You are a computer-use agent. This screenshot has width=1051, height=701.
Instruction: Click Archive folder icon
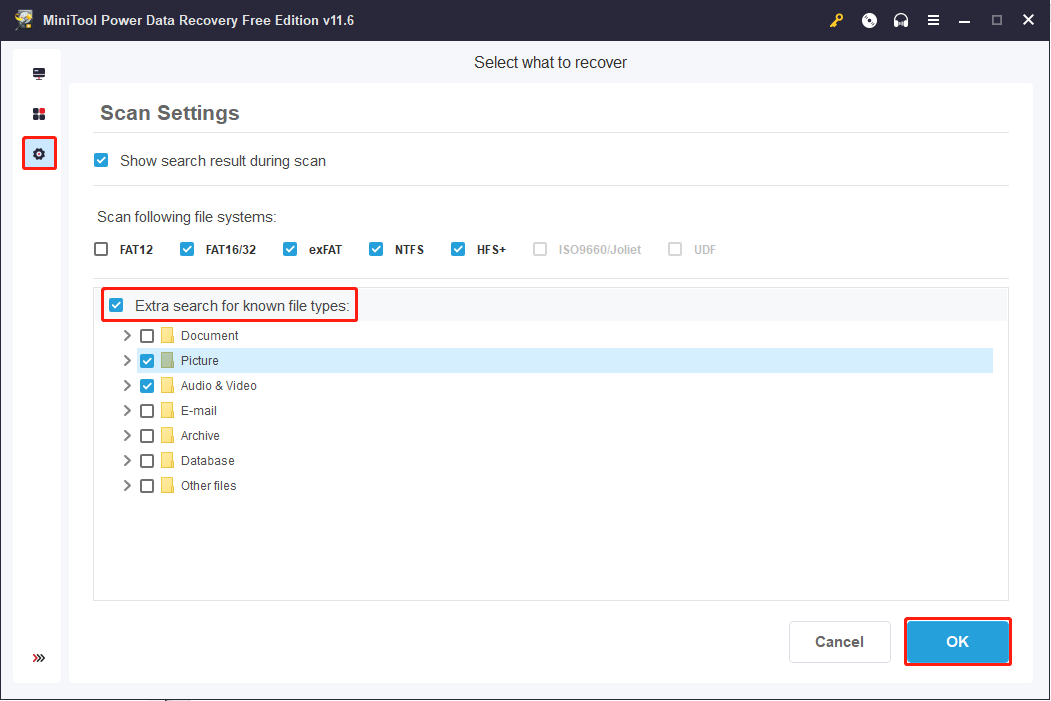pos(168,436)
